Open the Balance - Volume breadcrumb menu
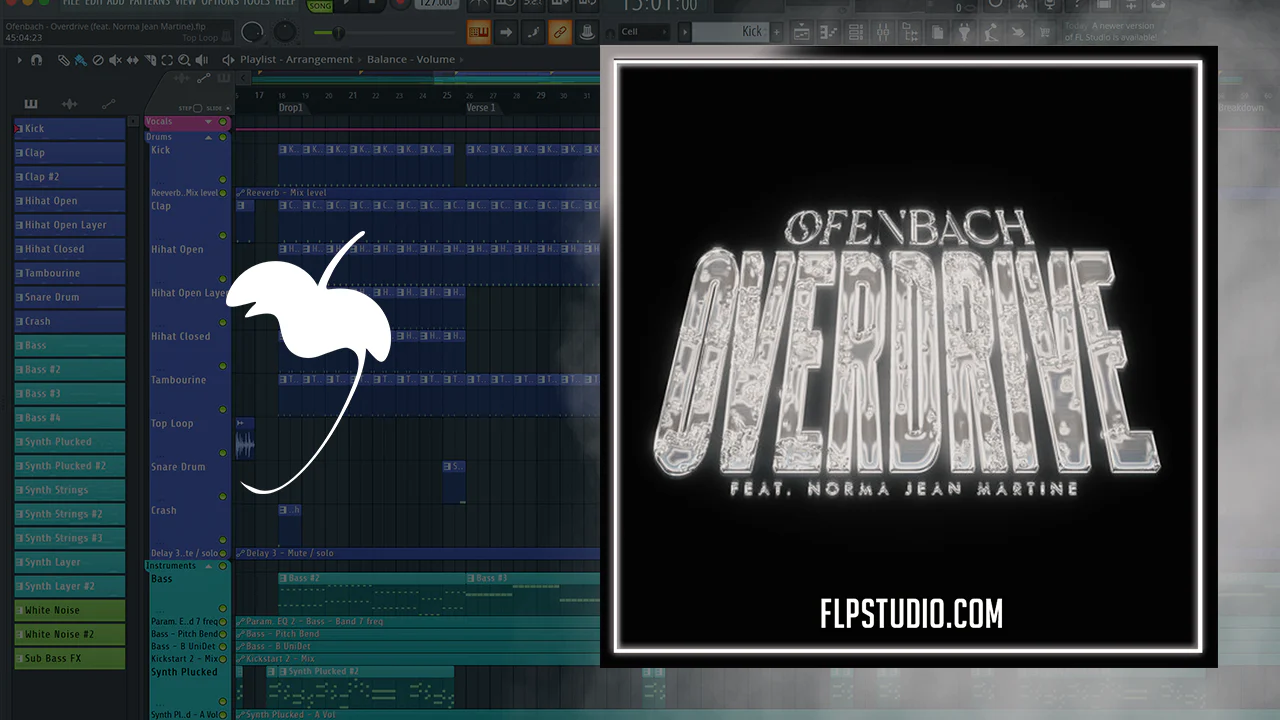1280x720 pixels. [x=411, y=60]
